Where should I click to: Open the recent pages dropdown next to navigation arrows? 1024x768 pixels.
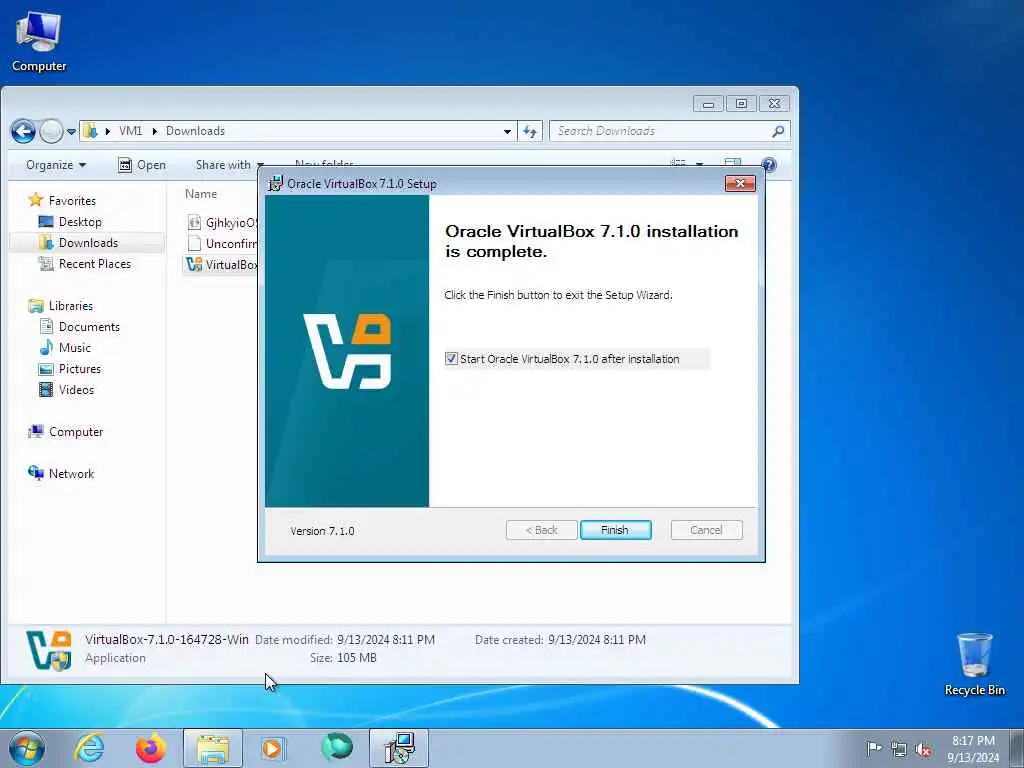click(71, 132)
